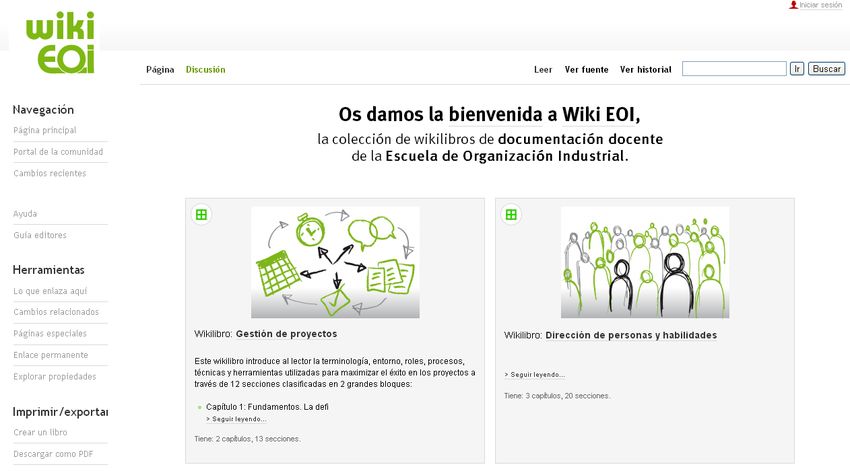850x471 pixels.
Task: Click the Gestión de proyectos illustration
Action: pos(335,262)
